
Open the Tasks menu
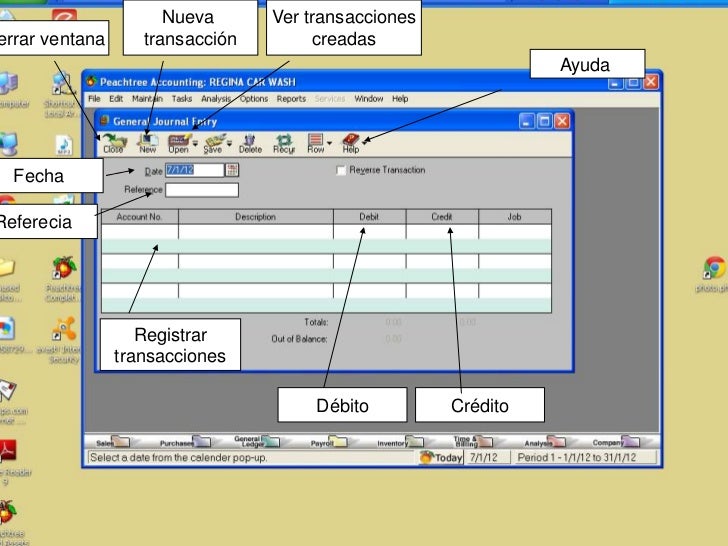click(182, 98)
